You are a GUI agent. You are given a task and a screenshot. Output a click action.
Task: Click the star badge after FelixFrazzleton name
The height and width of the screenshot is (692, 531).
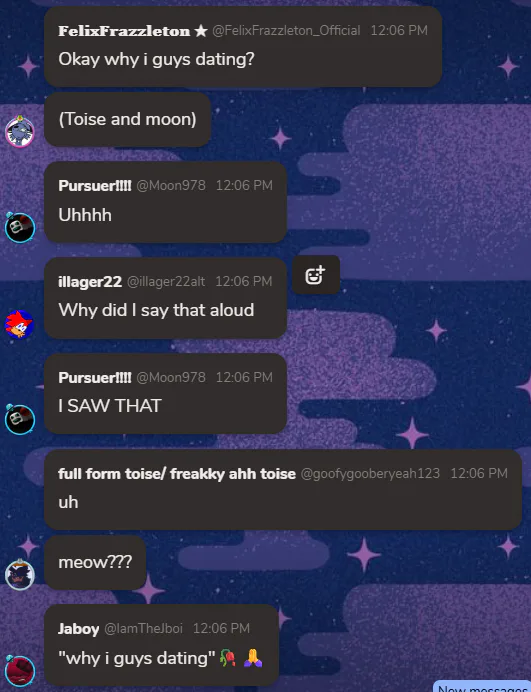click(201, 30)
